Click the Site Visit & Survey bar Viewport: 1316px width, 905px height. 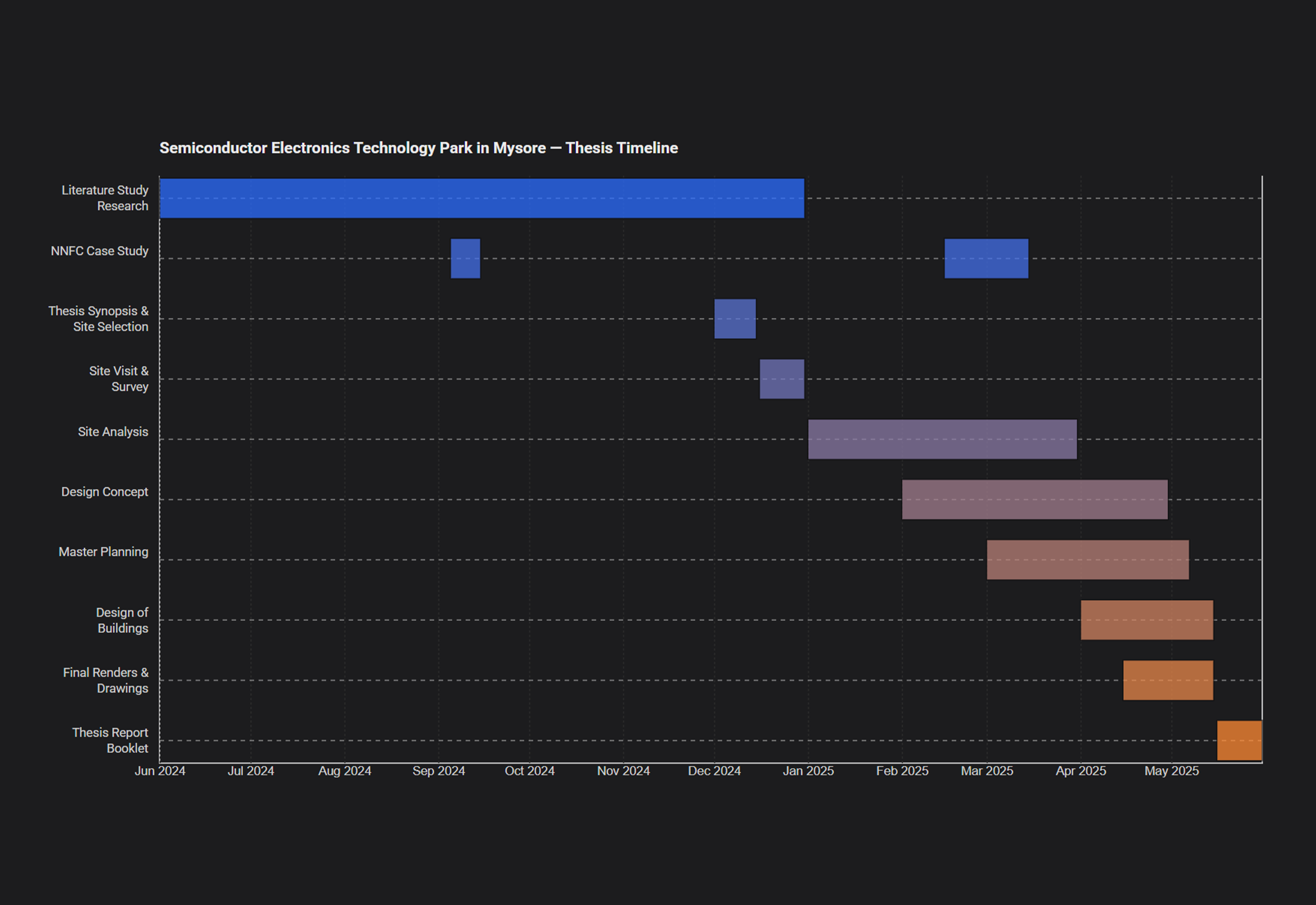[x=781, y=379]
